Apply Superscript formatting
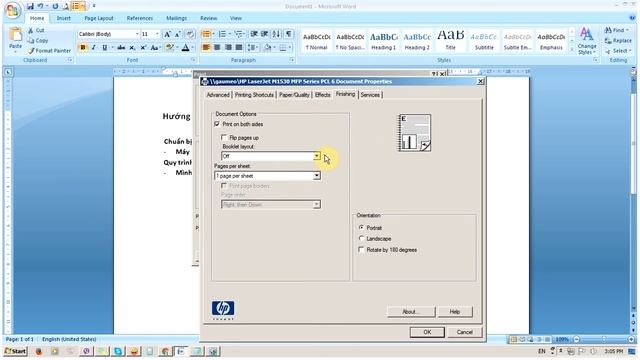640x360 pixels. [x=143, y=48]
